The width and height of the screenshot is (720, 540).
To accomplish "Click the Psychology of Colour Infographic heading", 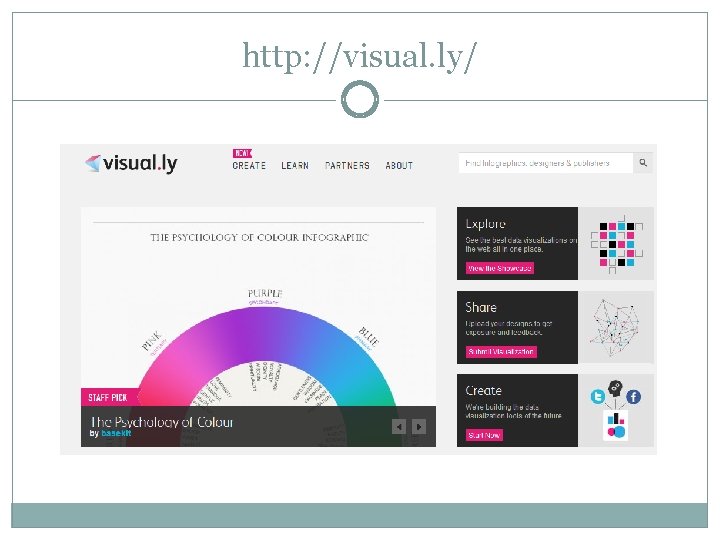I will pos(259,237).
